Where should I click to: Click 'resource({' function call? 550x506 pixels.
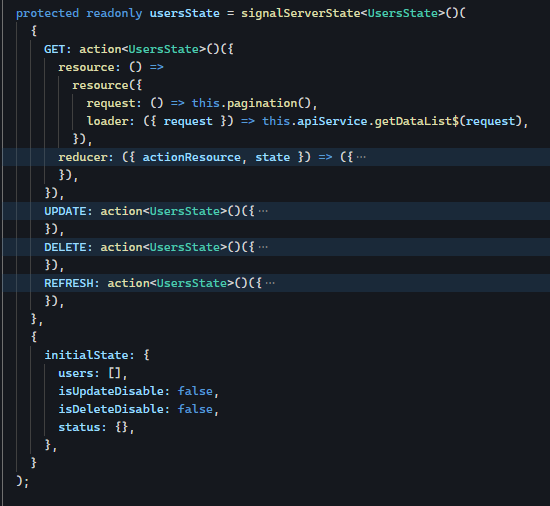[x=107, y=85]
